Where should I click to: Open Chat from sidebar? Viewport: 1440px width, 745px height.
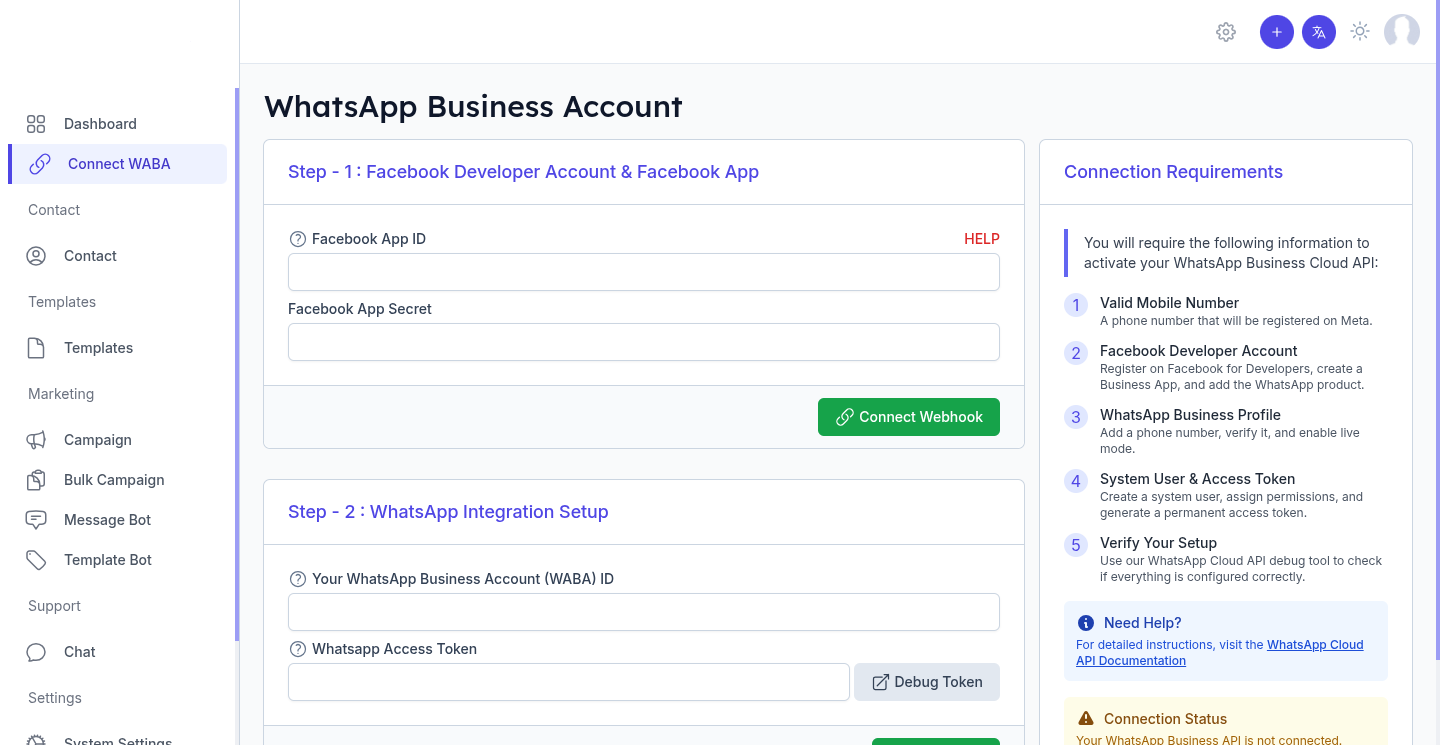(x=118, y=652)
